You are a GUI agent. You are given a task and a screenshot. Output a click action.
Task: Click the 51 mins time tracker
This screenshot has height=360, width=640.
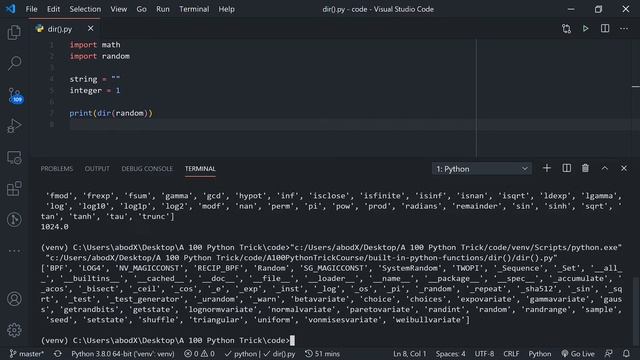322,354
